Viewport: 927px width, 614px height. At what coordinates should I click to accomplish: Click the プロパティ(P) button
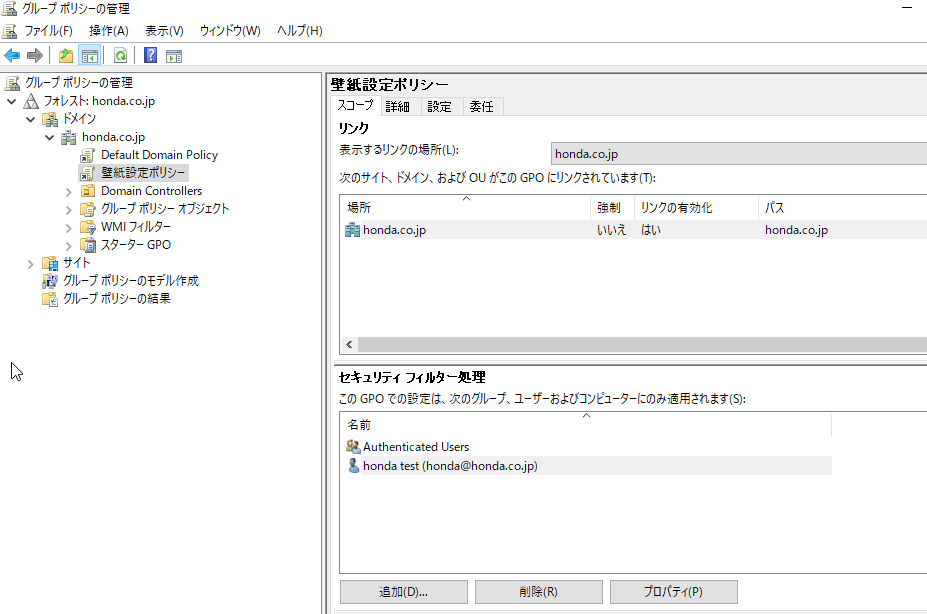(x=673, y=592)
